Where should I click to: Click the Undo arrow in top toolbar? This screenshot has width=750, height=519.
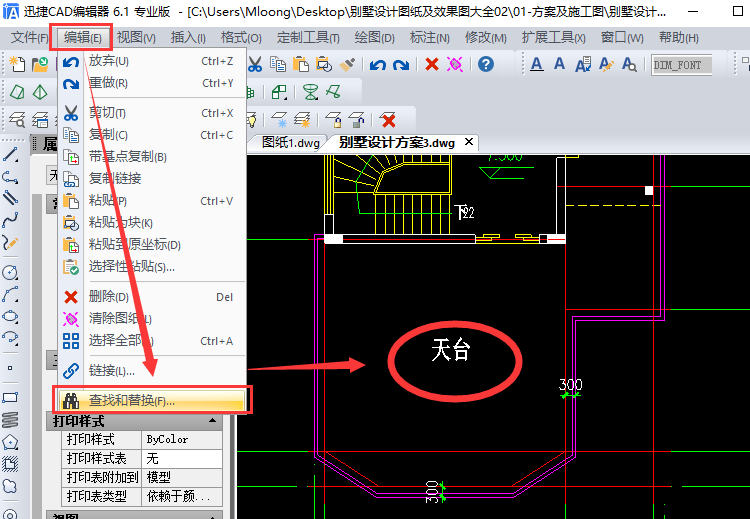point(378,64)
